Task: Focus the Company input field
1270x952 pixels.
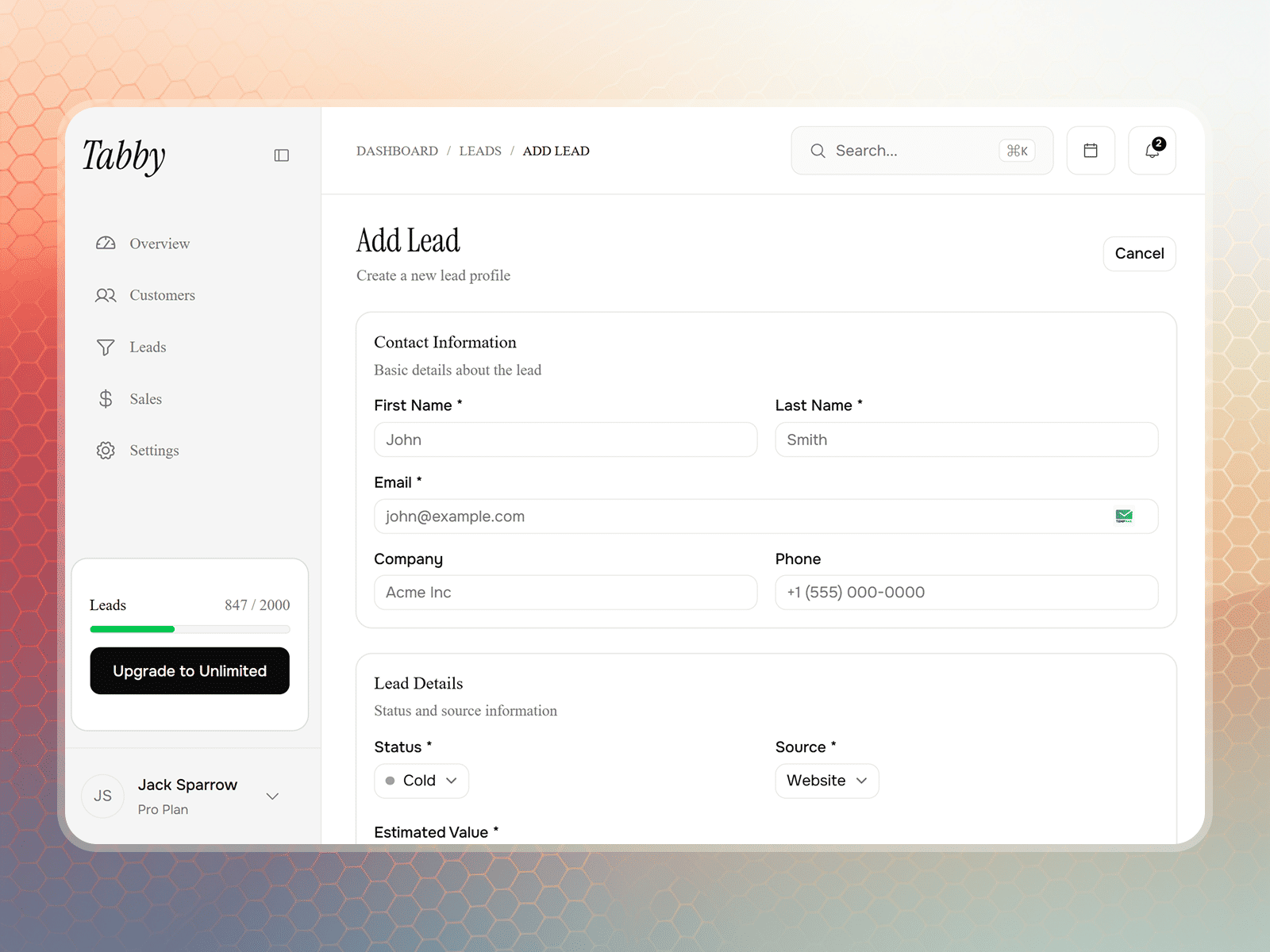Action: [565, 593]
